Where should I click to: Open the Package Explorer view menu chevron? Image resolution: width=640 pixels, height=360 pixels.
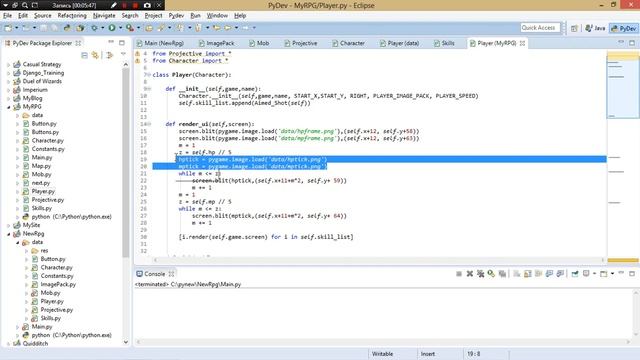pos(123,55)
